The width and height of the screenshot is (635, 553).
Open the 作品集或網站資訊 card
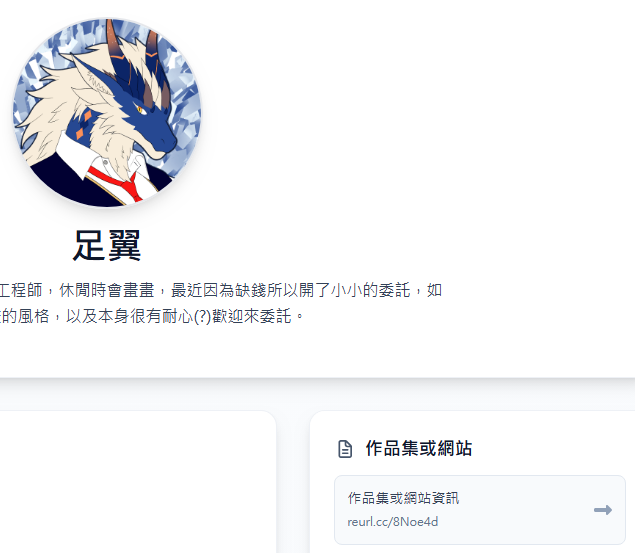[x=480, y=510]
